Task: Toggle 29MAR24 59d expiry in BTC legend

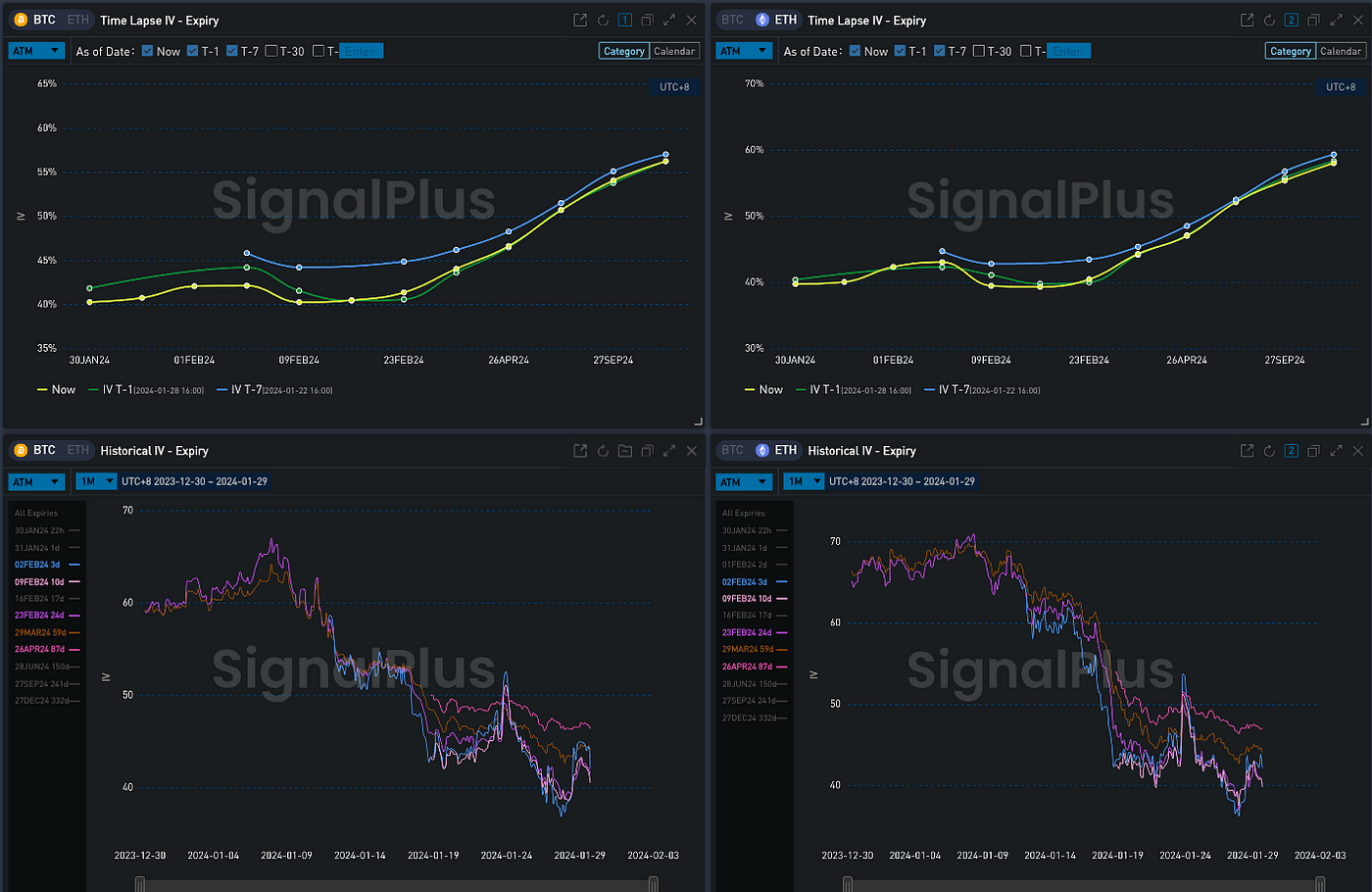Action: [40, 632]
